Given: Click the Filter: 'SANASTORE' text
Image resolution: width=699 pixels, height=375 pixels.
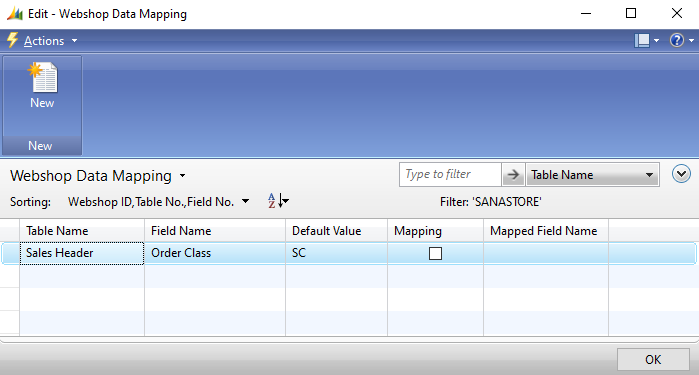Looking at the screenshot, I should click(490, 202).
